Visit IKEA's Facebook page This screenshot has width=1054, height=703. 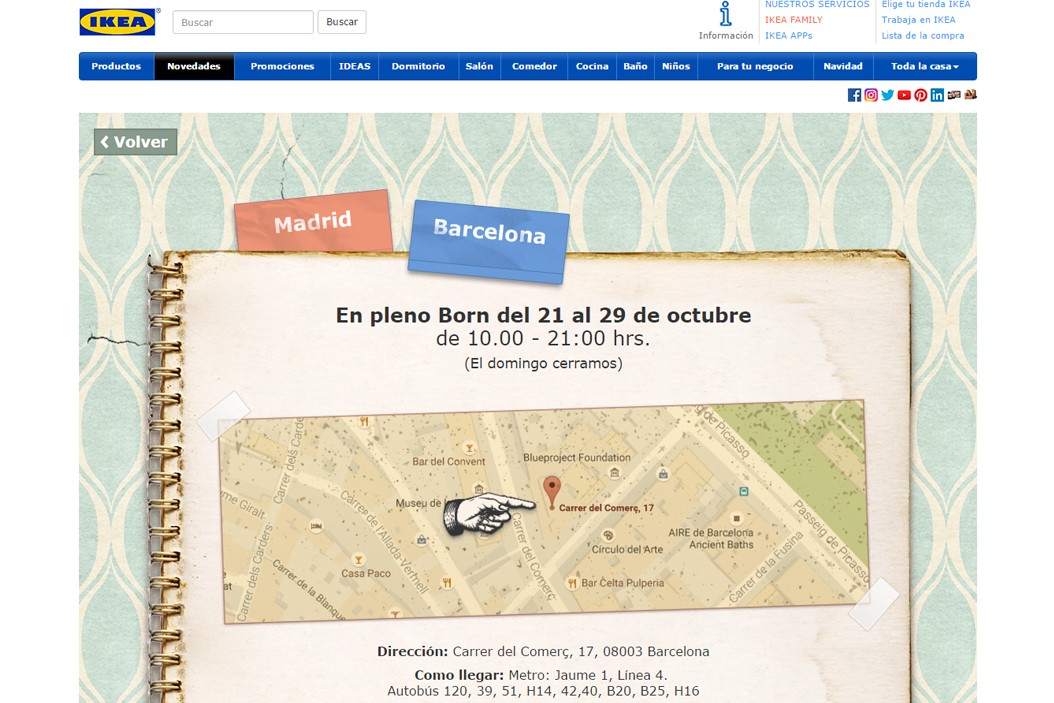pyautogui.click(x=854, y=95)
